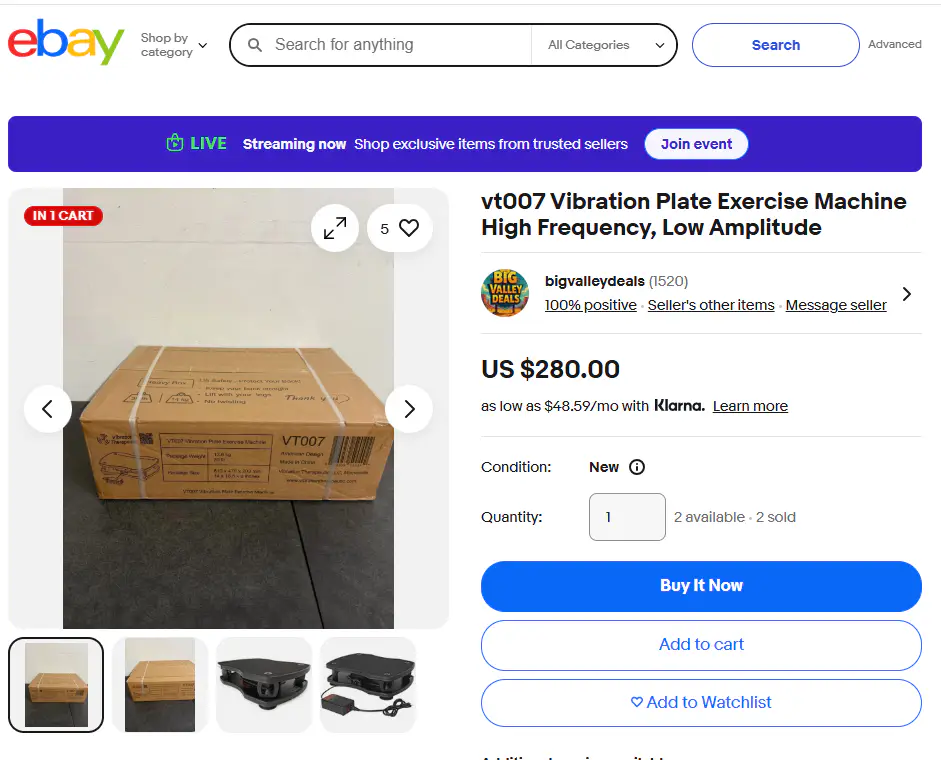
Task: Expand image to full screen view
Action: [x=335, y=228]
